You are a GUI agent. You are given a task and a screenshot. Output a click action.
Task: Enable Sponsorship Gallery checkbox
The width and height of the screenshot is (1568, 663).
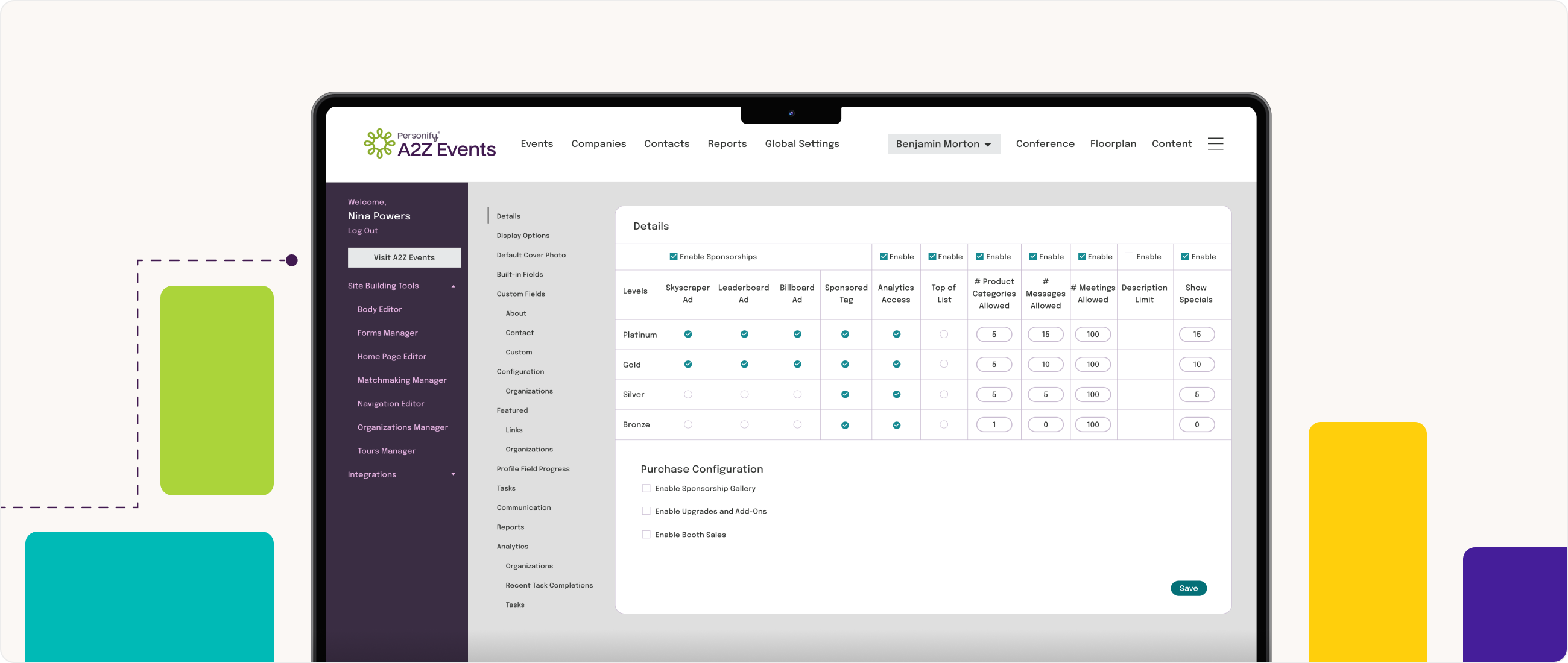tap(646, 488)
